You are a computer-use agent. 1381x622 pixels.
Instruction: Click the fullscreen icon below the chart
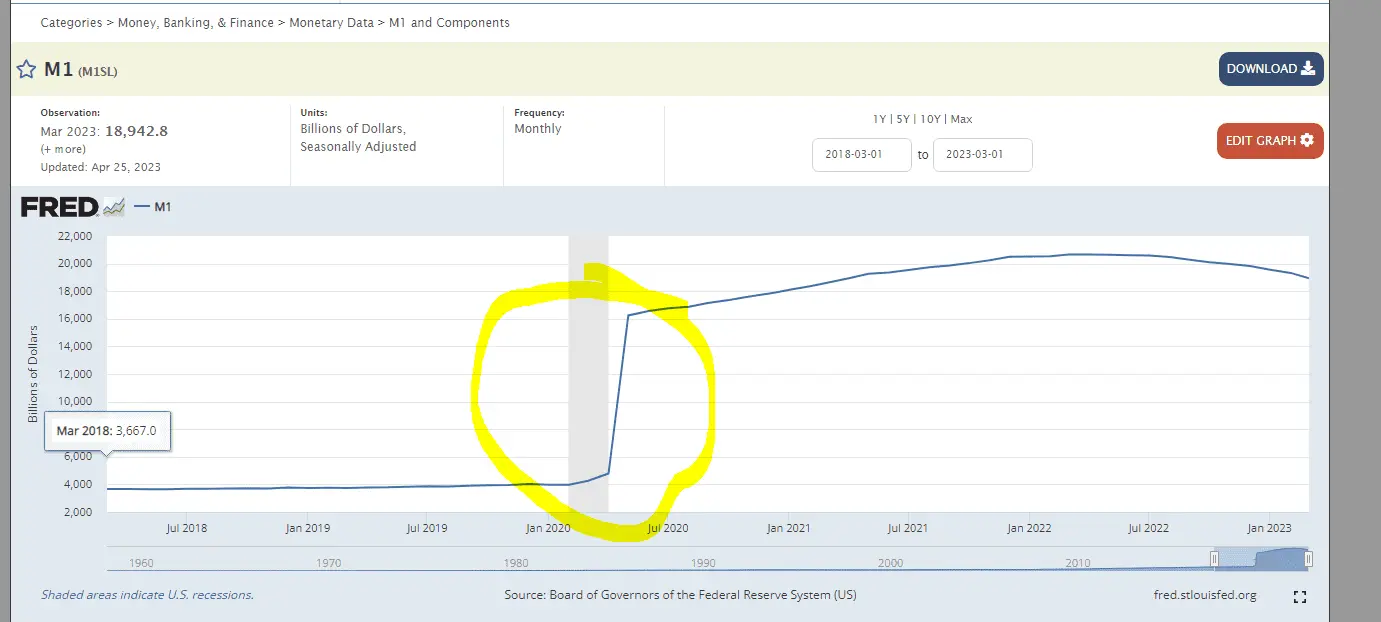pyautogui.click(x=1300, y=597)
